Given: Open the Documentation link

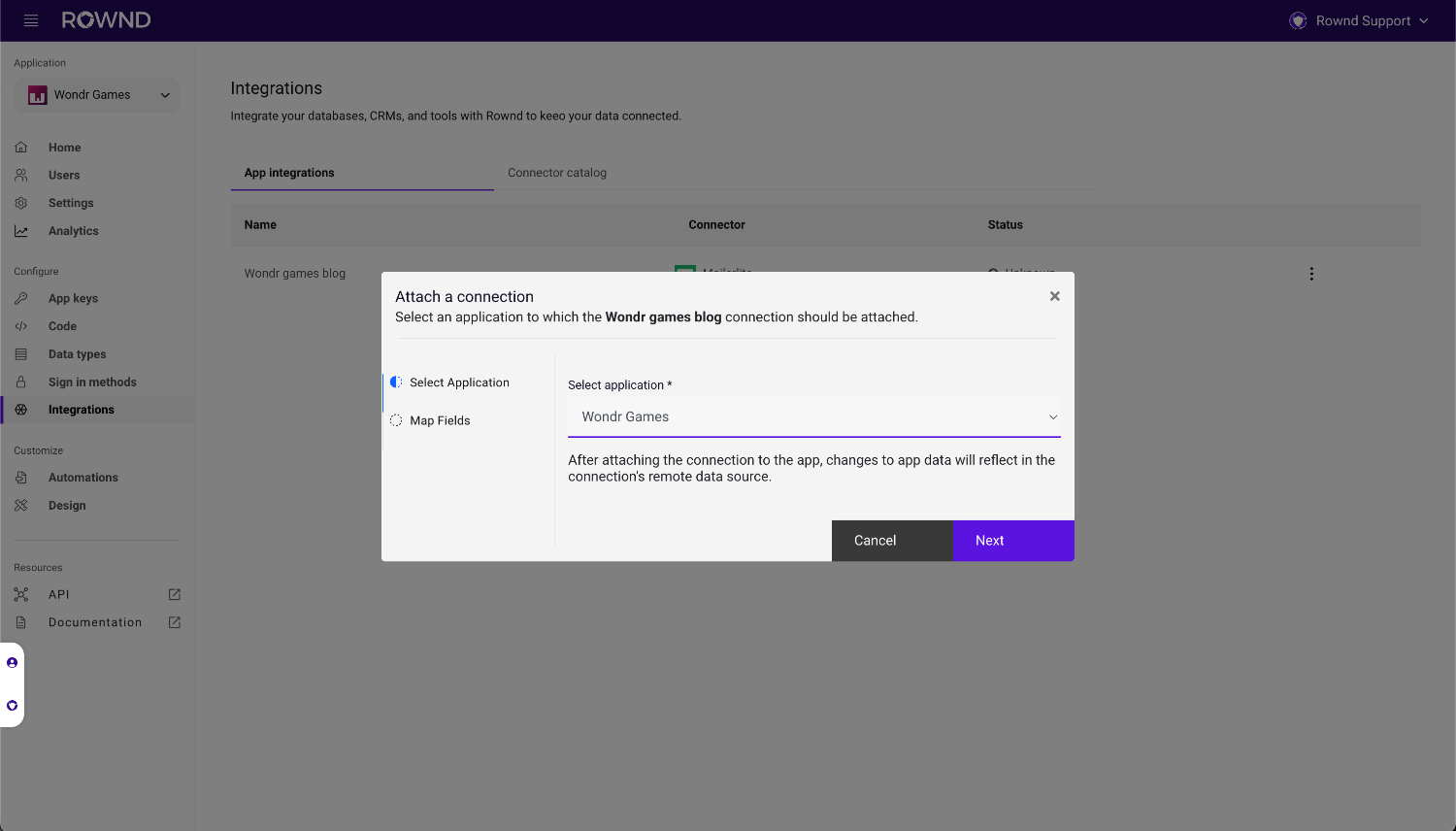Looking at the screenshot, I should (95, 622).
